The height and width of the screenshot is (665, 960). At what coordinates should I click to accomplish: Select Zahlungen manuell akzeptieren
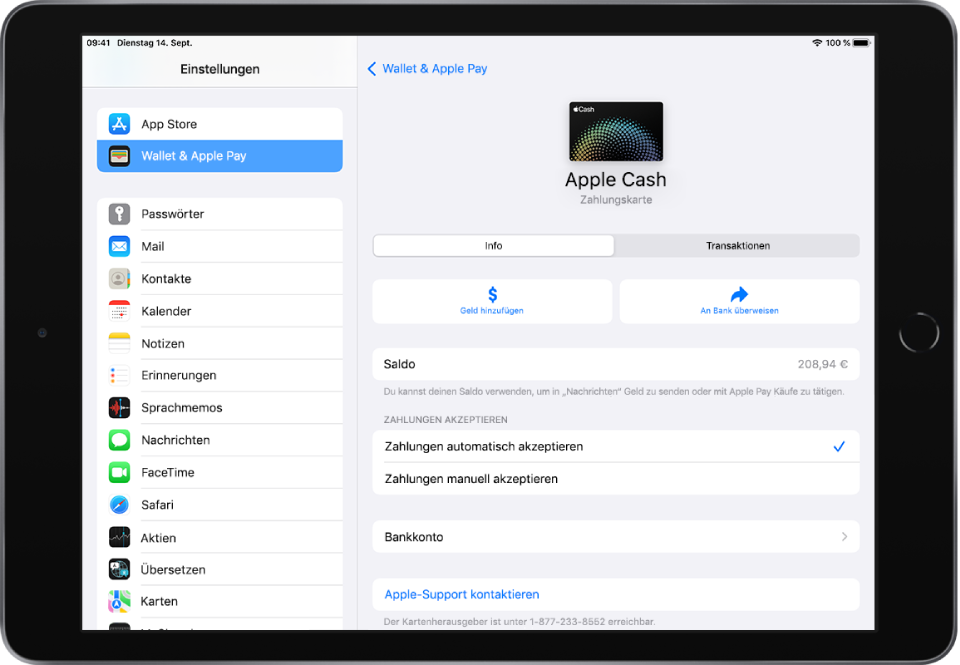pos(616,479)
